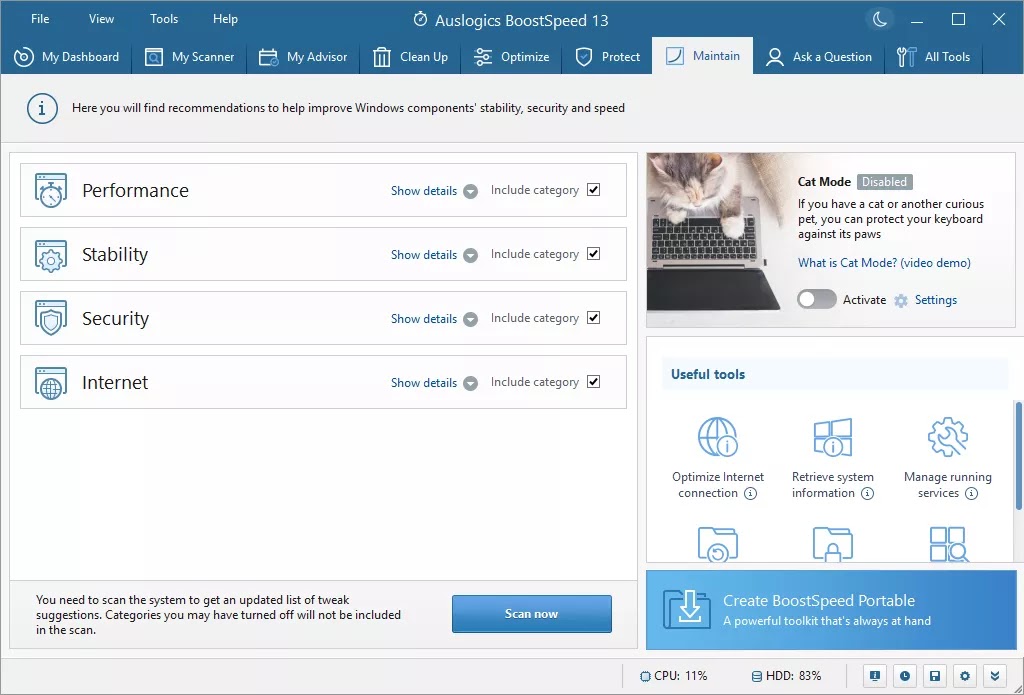
Task: Uncheck Include category for Security
Action: click(594, 318)
